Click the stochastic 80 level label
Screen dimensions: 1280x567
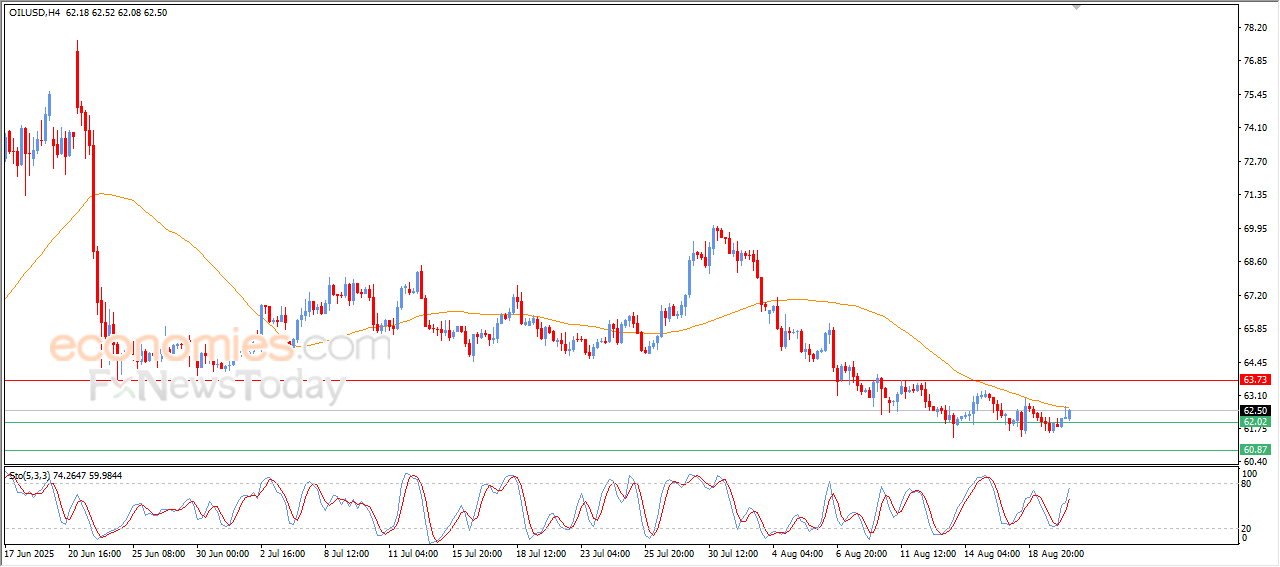pyautogui.click(x=1247, y=485)
